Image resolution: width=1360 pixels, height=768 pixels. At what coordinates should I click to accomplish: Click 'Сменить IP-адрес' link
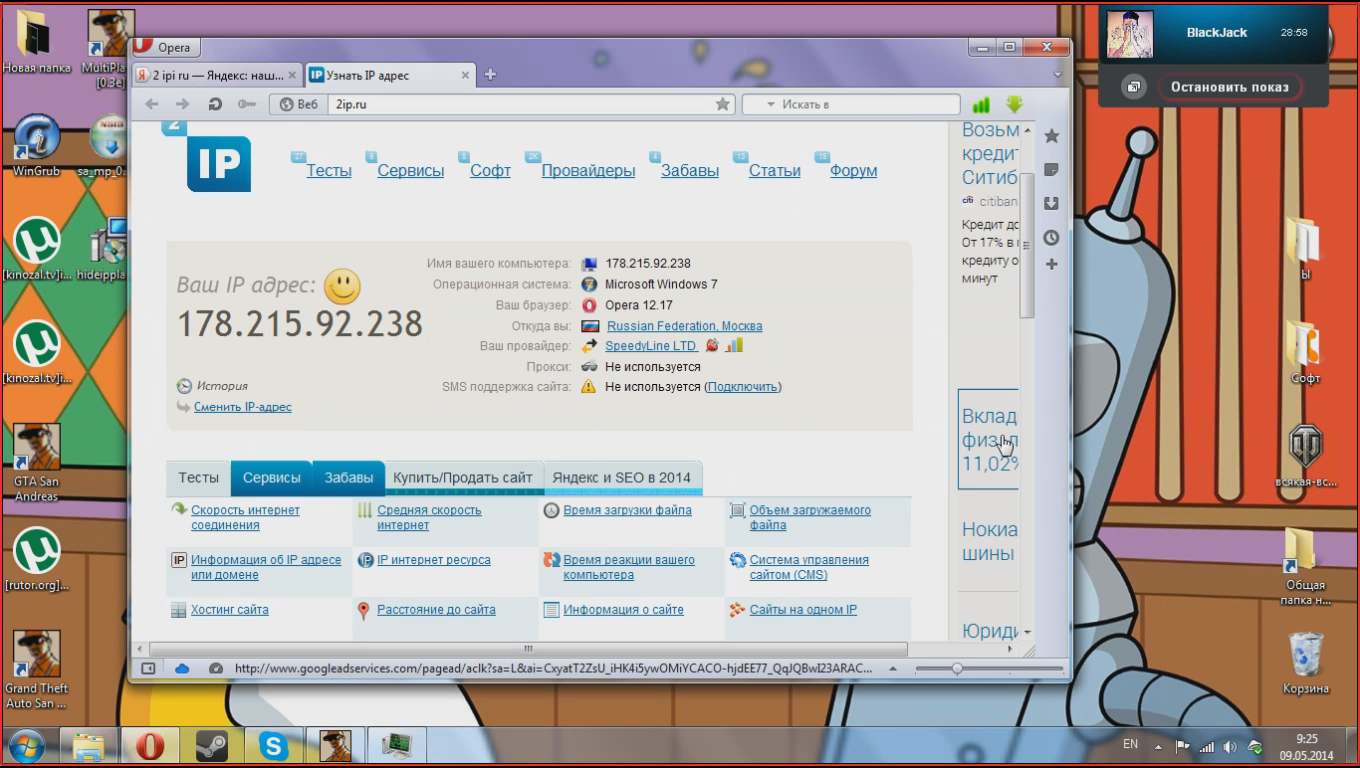(243, 408)
